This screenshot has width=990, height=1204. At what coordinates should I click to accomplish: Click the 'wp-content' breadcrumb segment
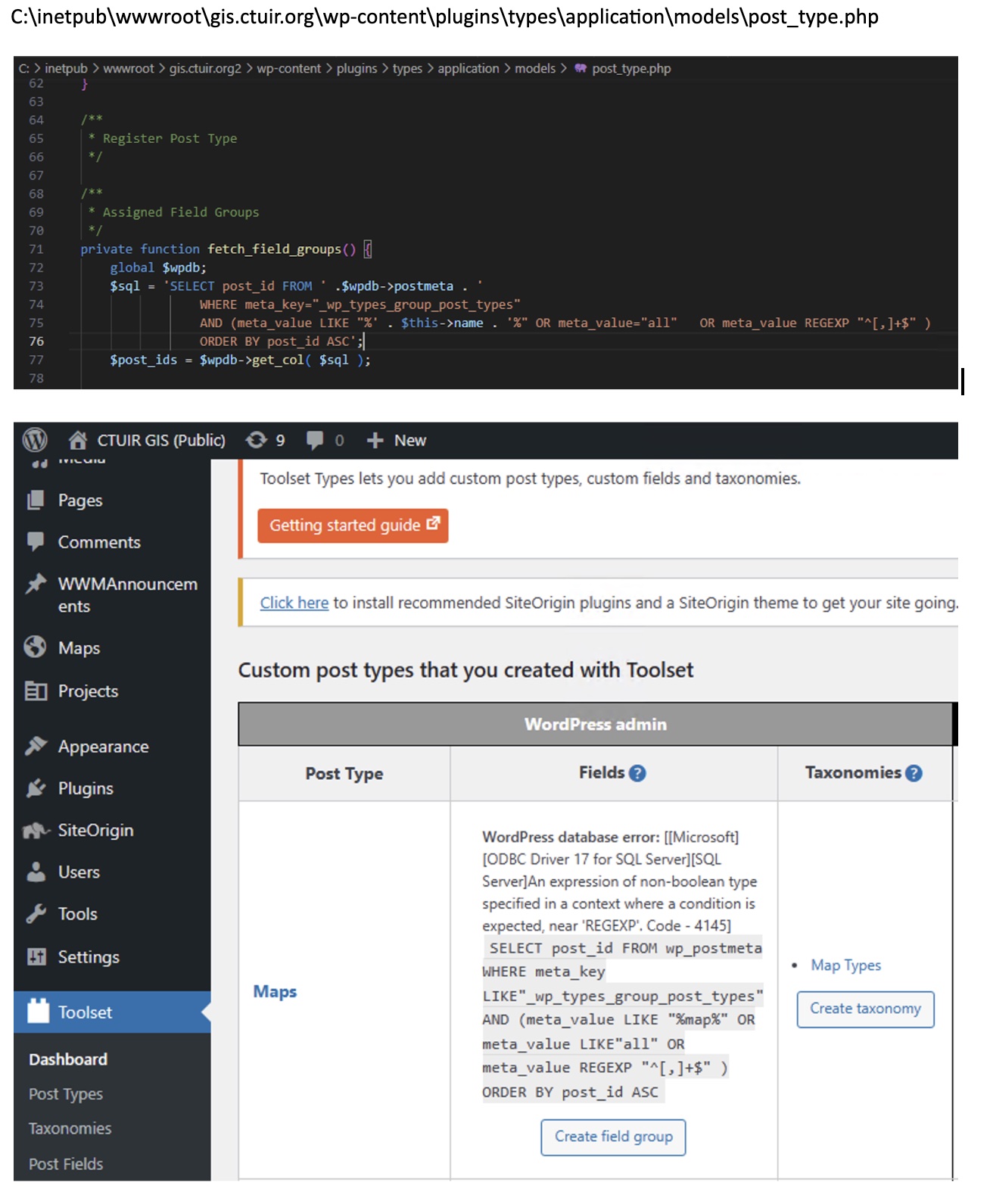click(289, 68)
